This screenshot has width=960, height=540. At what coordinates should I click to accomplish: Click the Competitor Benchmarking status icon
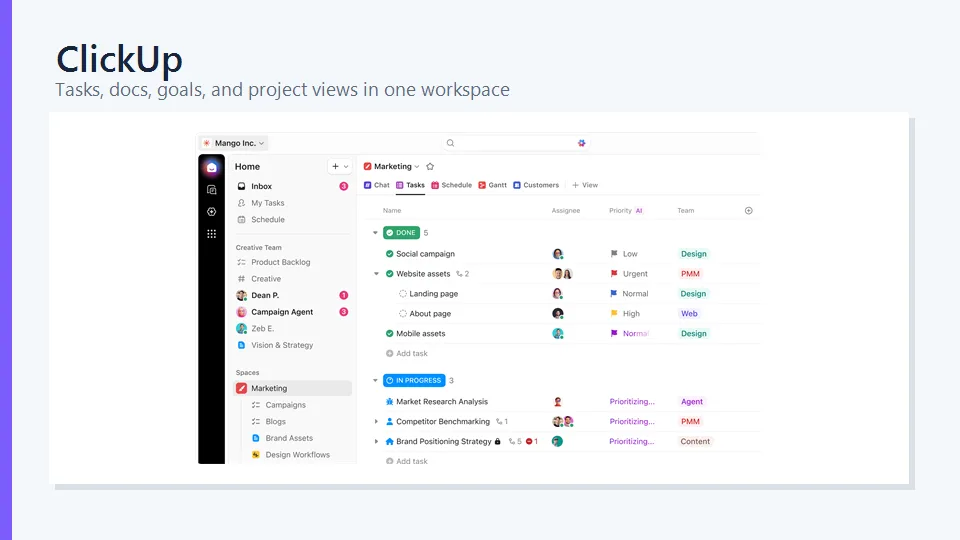coord(389,422)
